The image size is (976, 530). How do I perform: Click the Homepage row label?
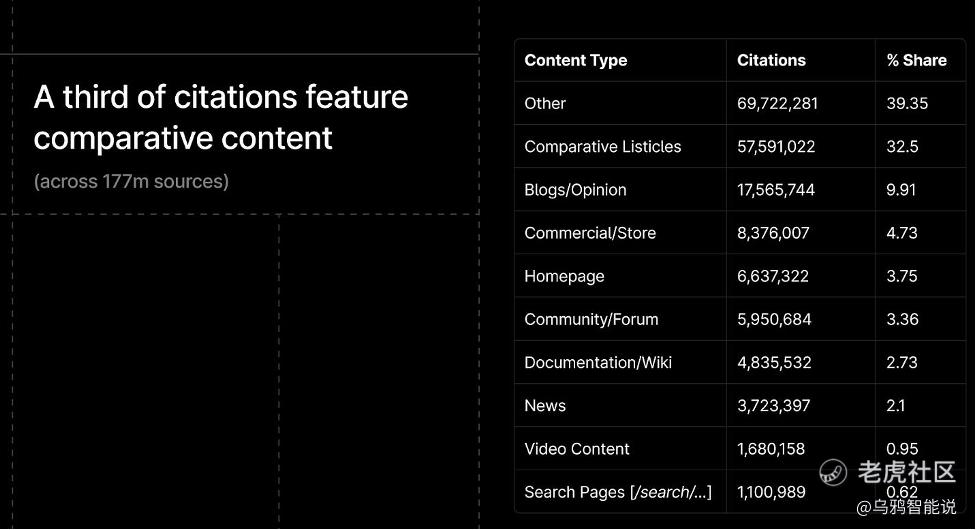pos(564,276)
